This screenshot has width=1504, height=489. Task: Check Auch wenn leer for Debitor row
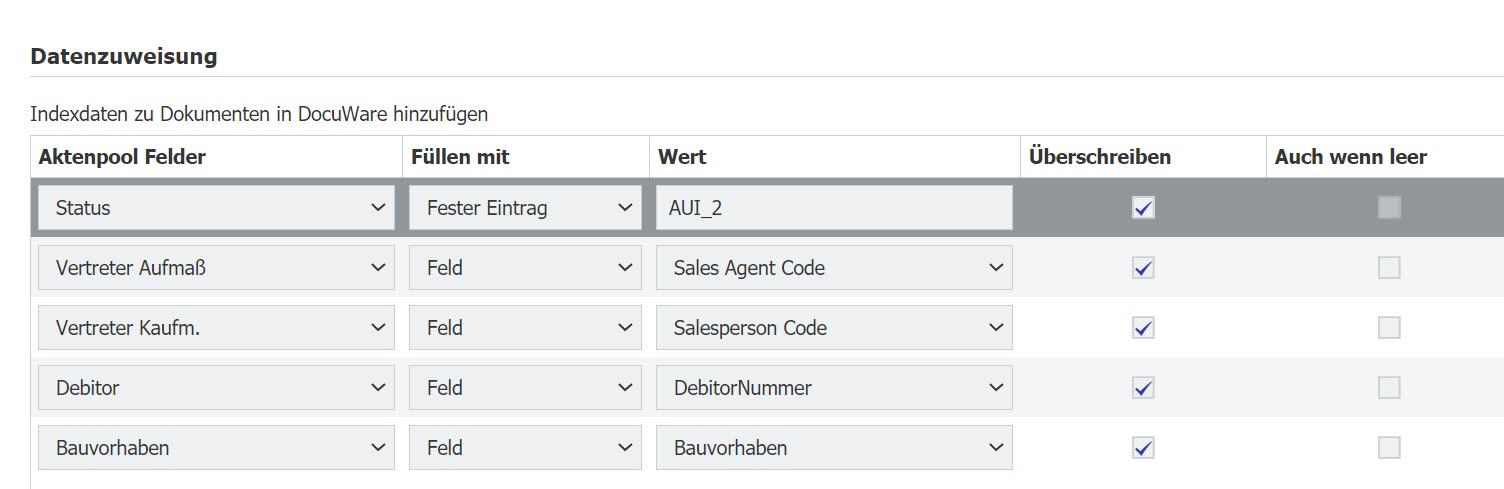1389,388
